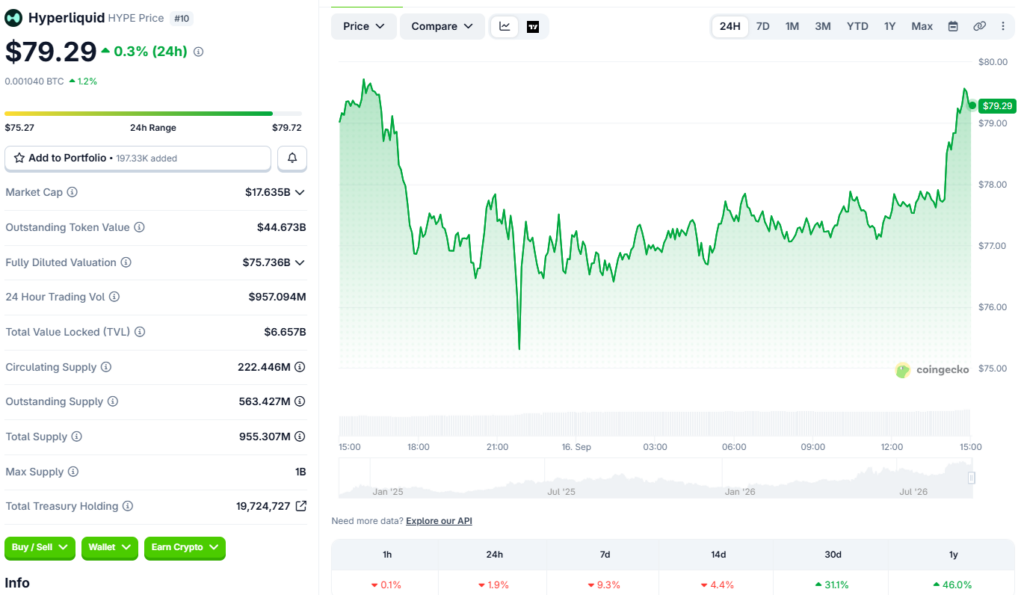Open the Price dropdown
This screenshot has width=1024, height=595.
364,27
